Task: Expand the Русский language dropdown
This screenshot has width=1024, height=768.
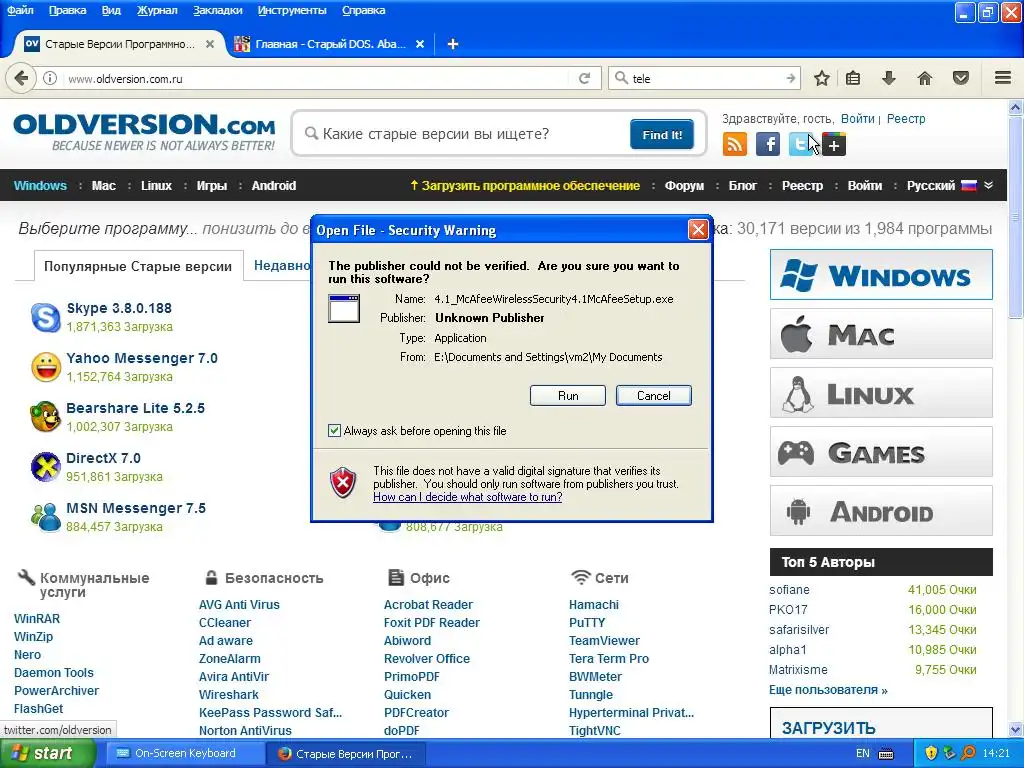Action: tap(989, 185)
